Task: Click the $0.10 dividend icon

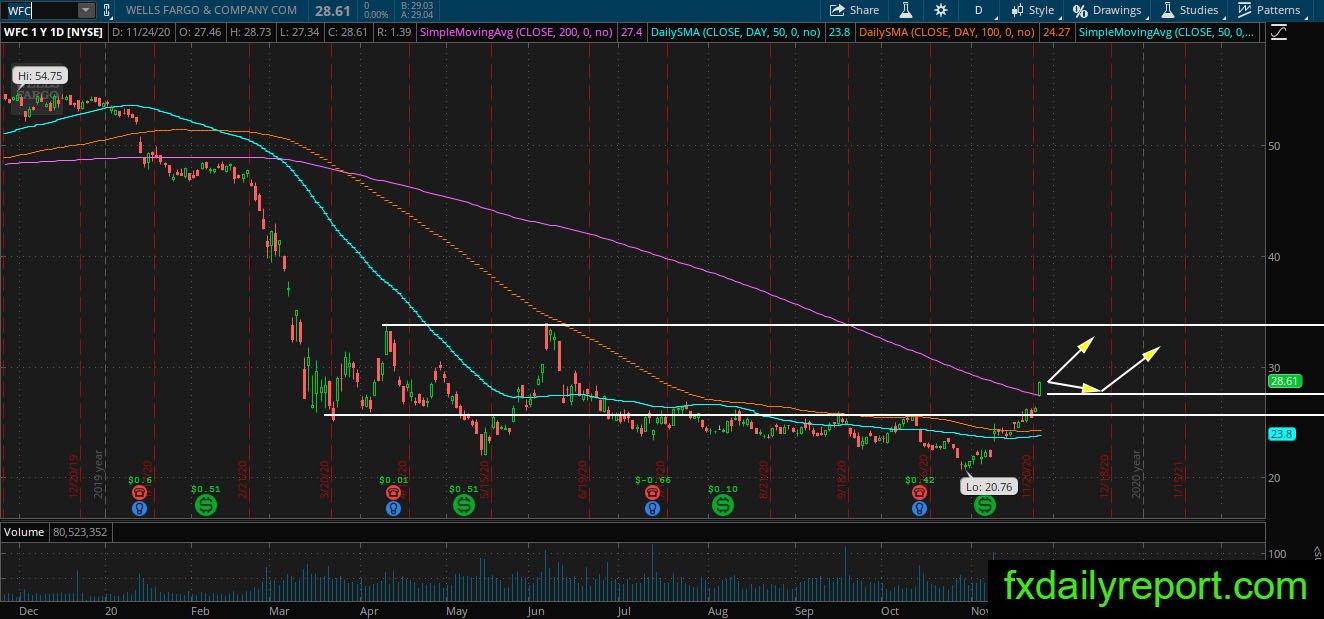Action: 722,506
